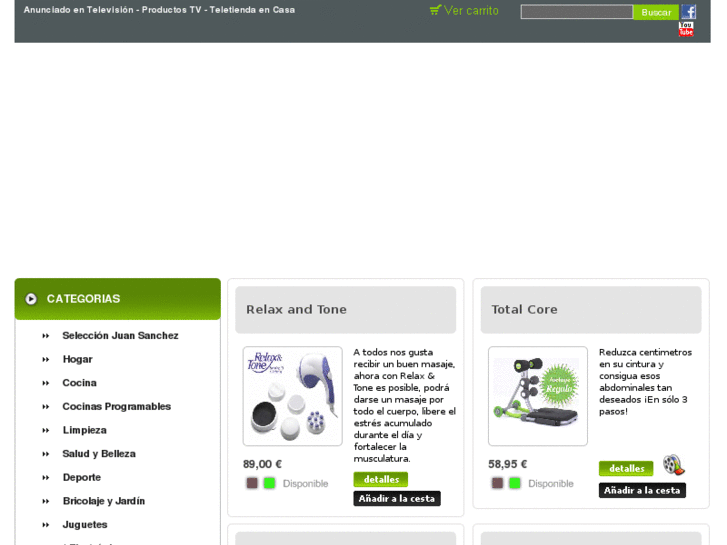Open the Hogar category
Image resolution: width=727 pixels, height=545 pixels.
click(x=77, y=359)
